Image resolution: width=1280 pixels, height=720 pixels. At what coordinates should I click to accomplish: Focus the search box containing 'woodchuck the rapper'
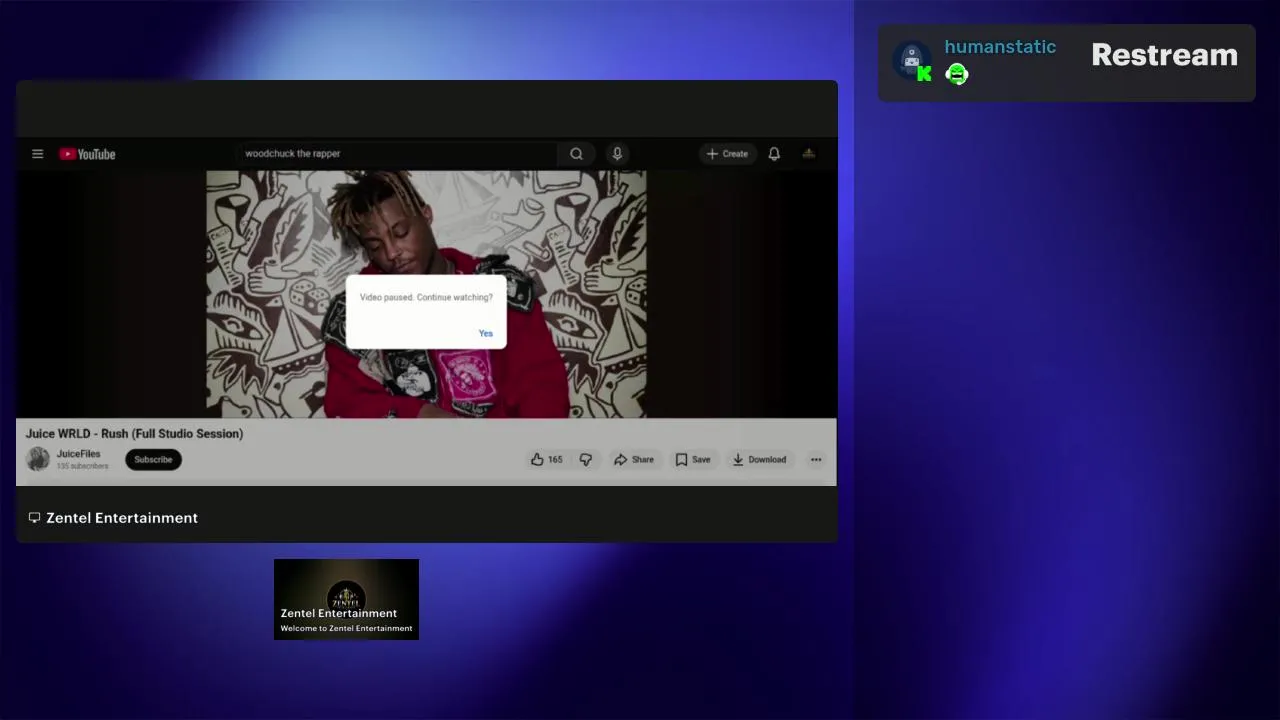coord(398,153)
